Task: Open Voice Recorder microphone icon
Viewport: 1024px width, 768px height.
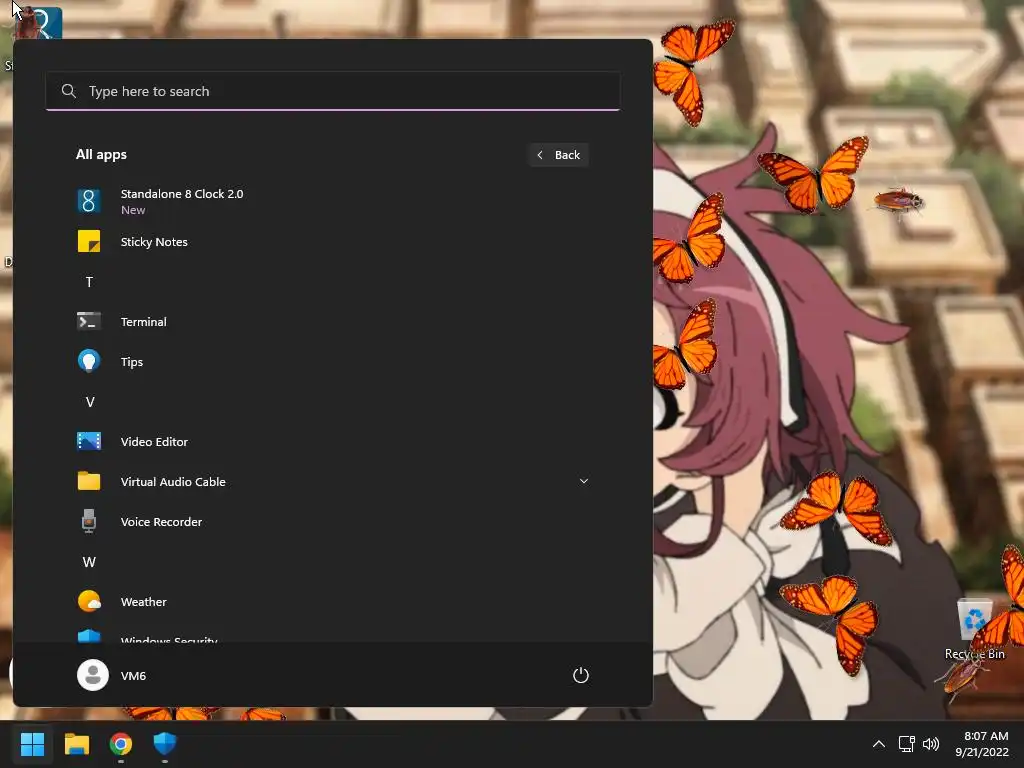Action: pos(89,521)
